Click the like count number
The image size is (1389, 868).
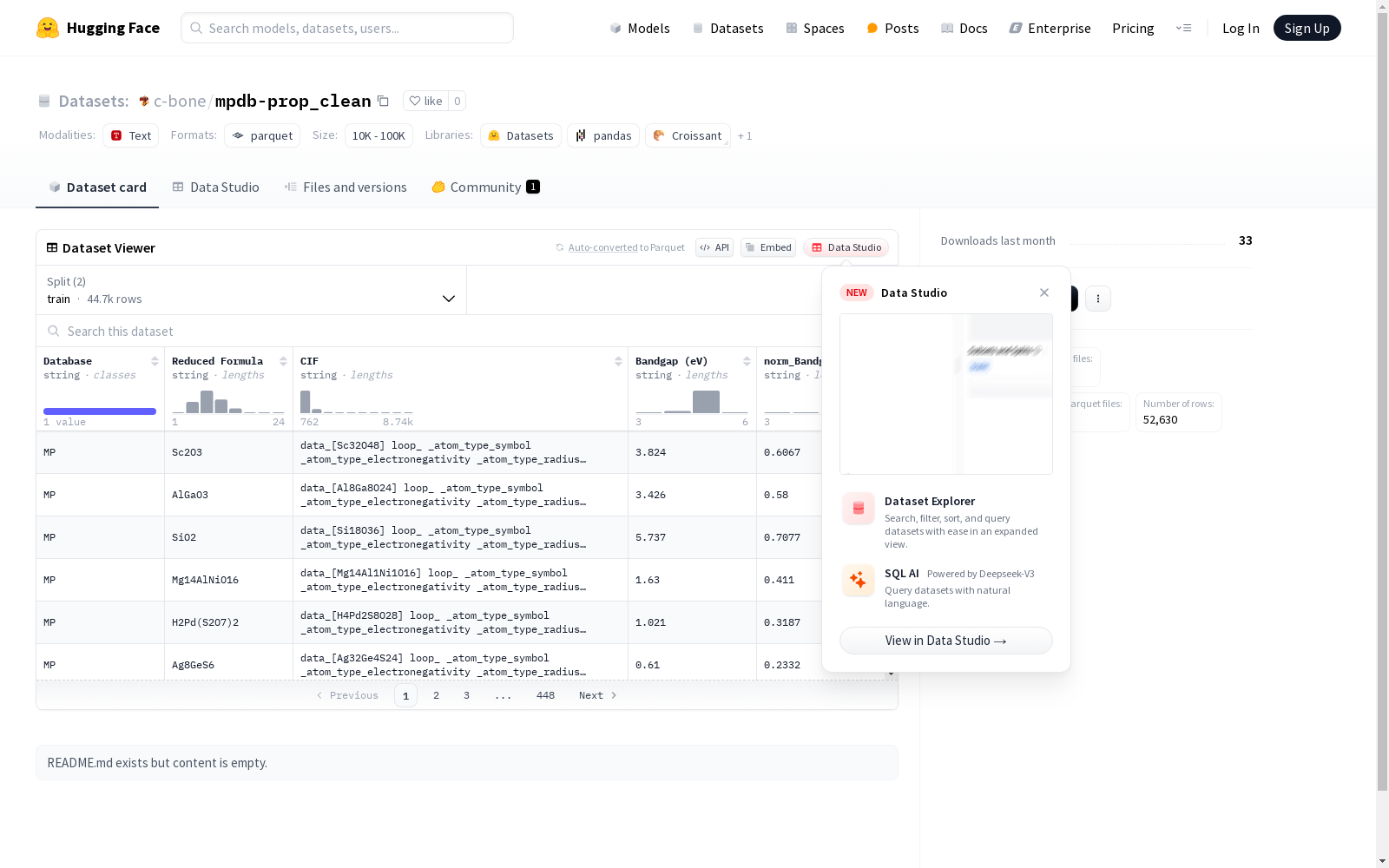click(458, 101)
